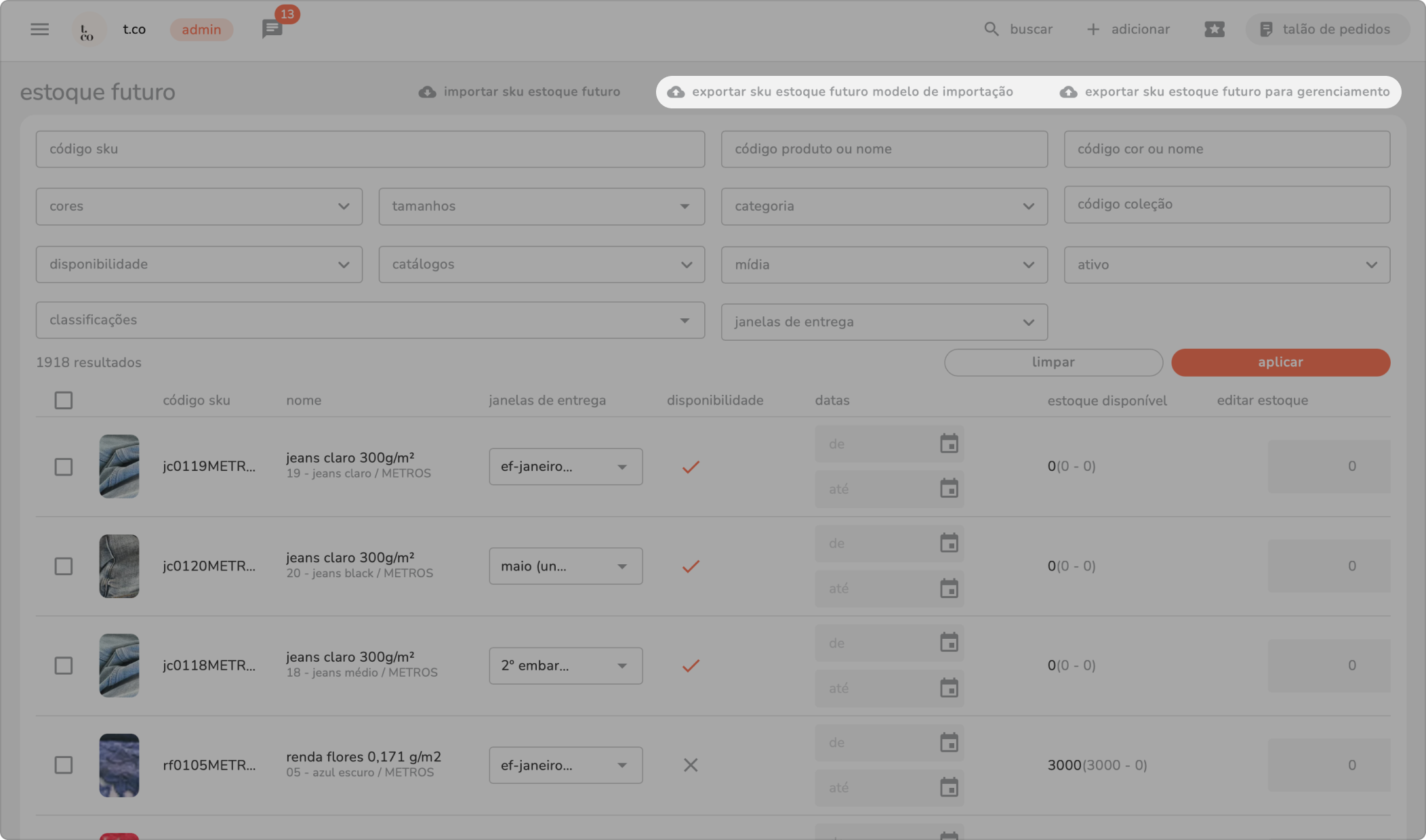This screenshot has width=1426, height=840.
Task: Open 'até' calendar for jc0120METR row
Action: point(948,588)
